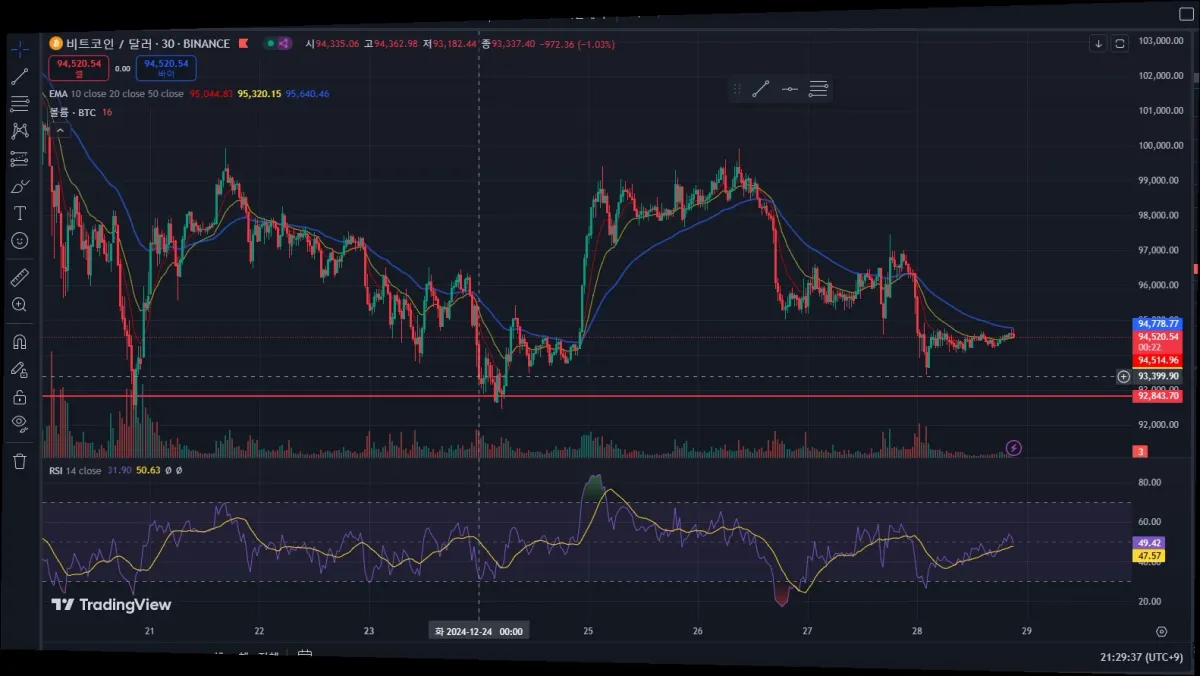Open the Fibonacci retracement tools
The height and width of the screenshot is (676, 1200).
(x=19, y=103)
